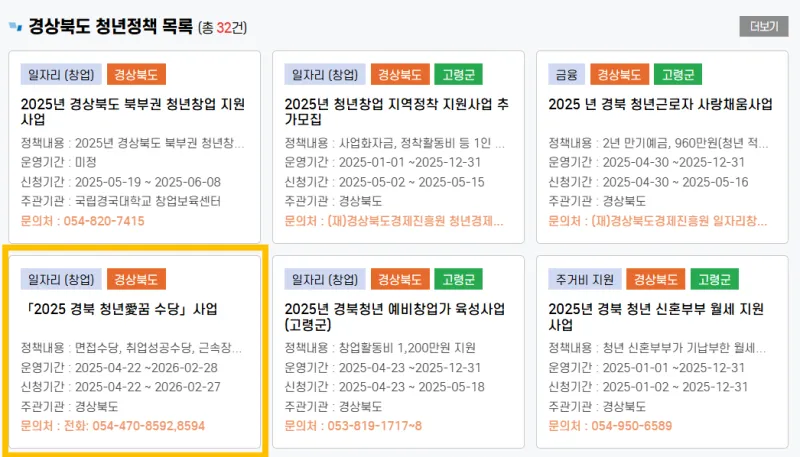
Task: Click 금융 tag on 사랑채움사업 card
Action: [566, 74]
